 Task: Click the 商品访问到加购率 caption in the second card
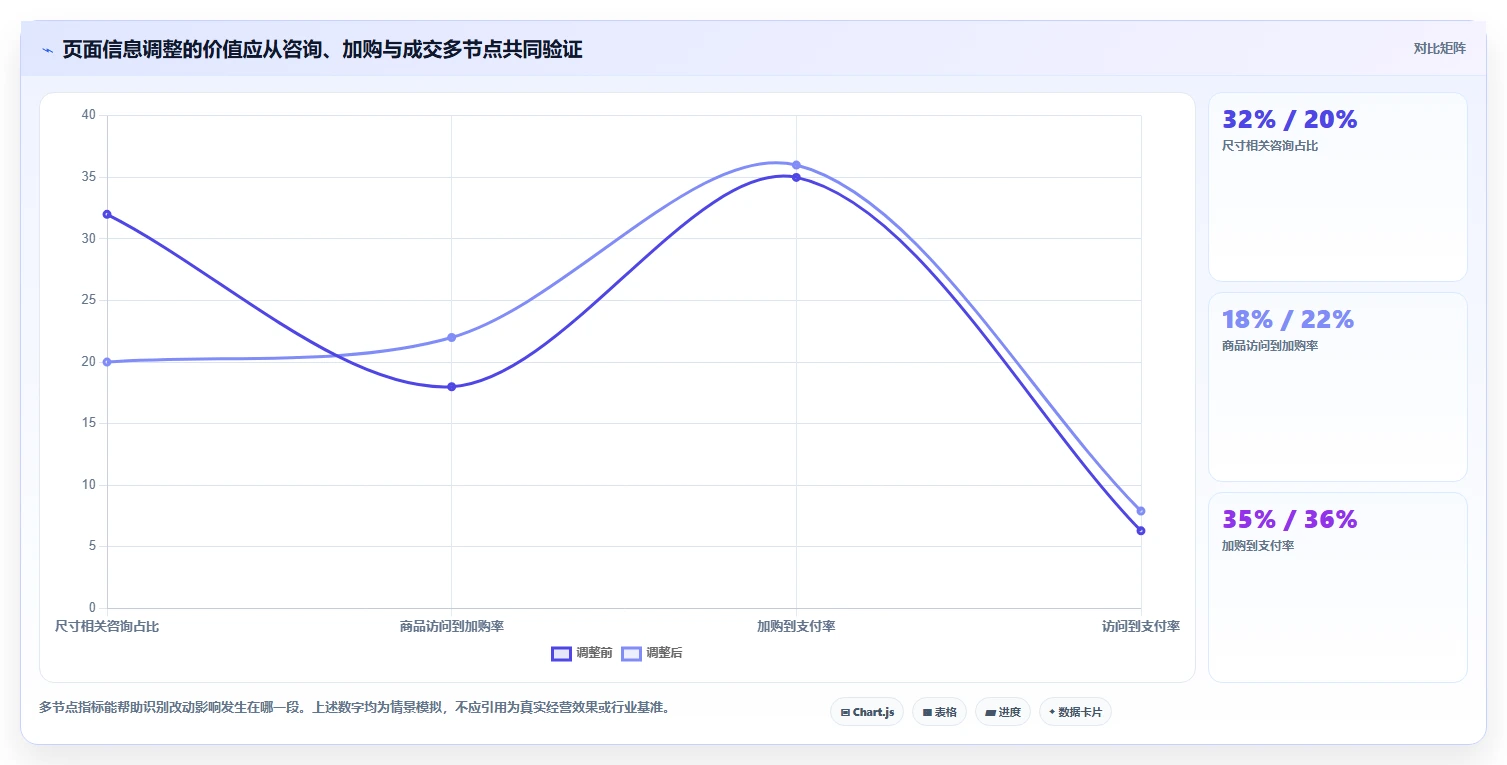1270,346
